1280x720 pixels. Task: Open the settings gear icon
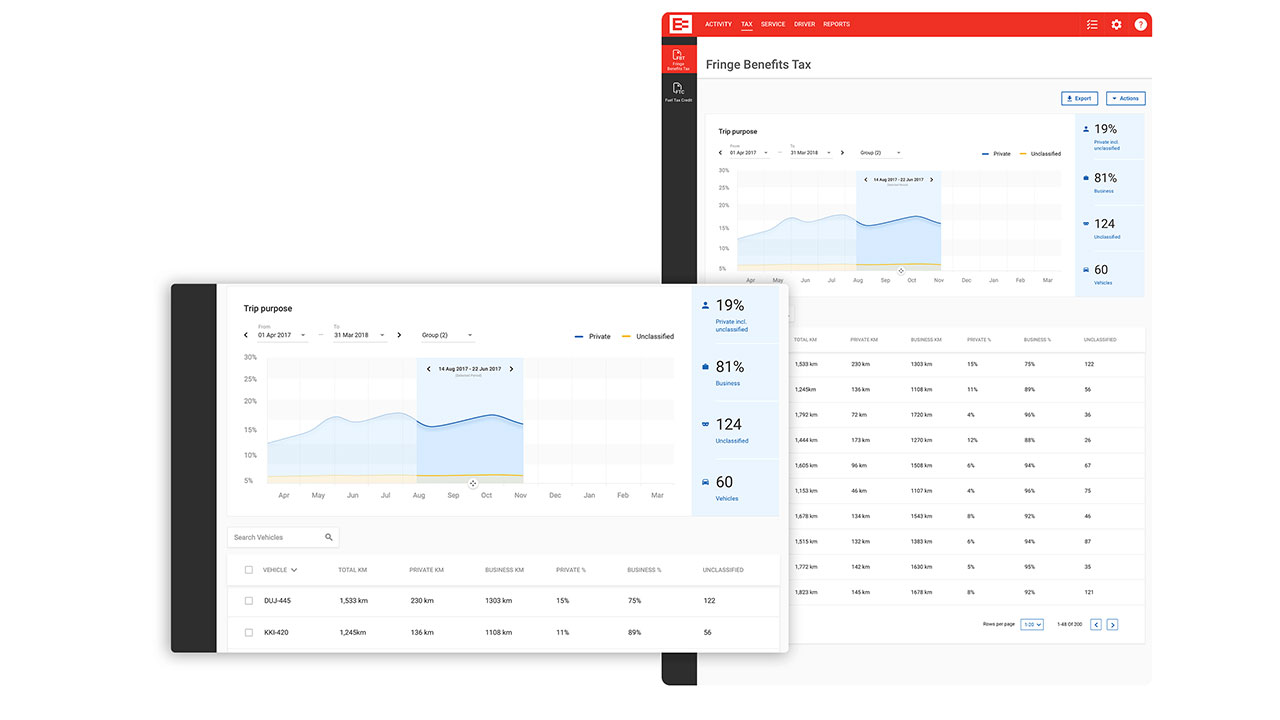click(1116, 25)
